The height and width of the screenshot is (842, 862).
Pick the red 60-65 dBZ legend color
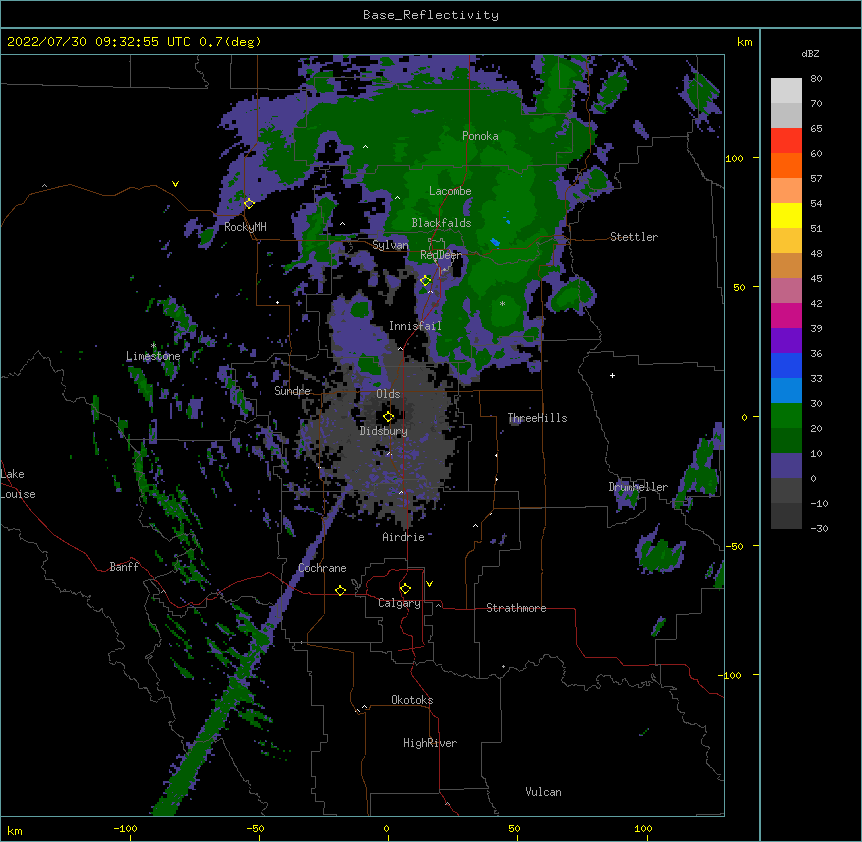coord(786,141)
